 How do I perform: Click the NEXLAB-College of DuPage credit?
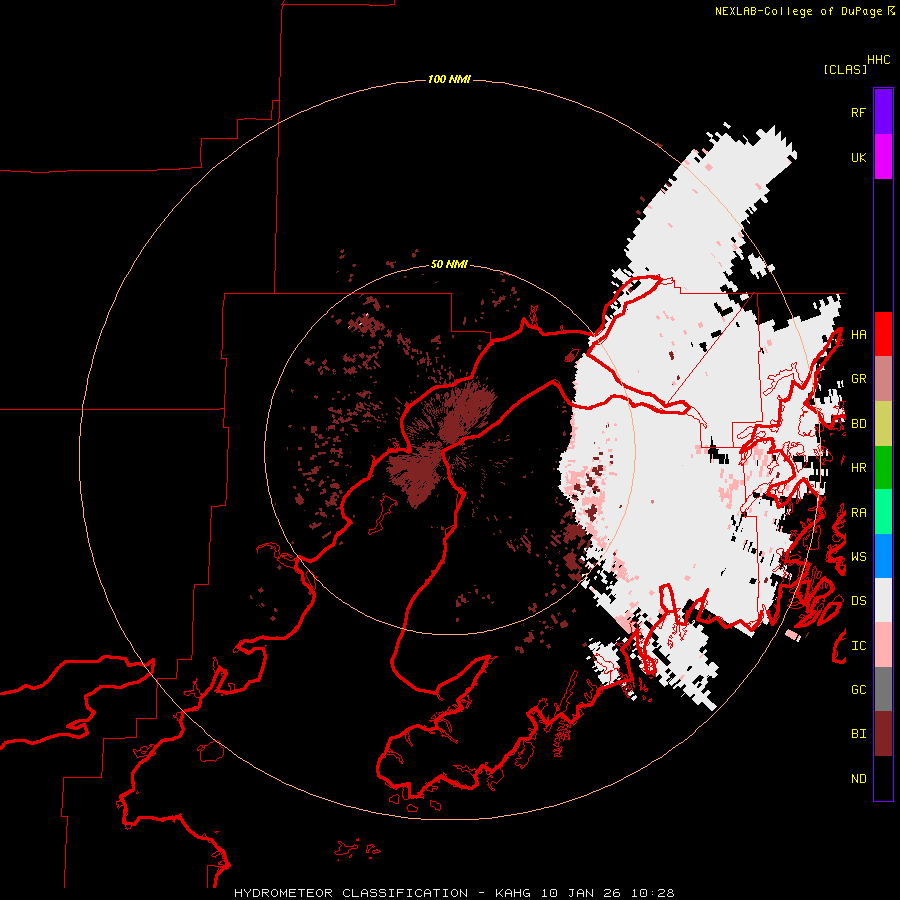tap(799, 11)
